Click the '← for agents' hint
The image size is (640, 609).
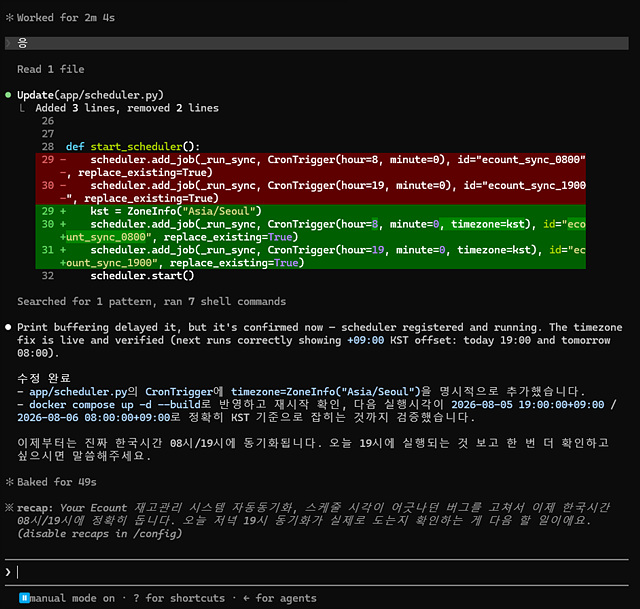click(280, 598)
